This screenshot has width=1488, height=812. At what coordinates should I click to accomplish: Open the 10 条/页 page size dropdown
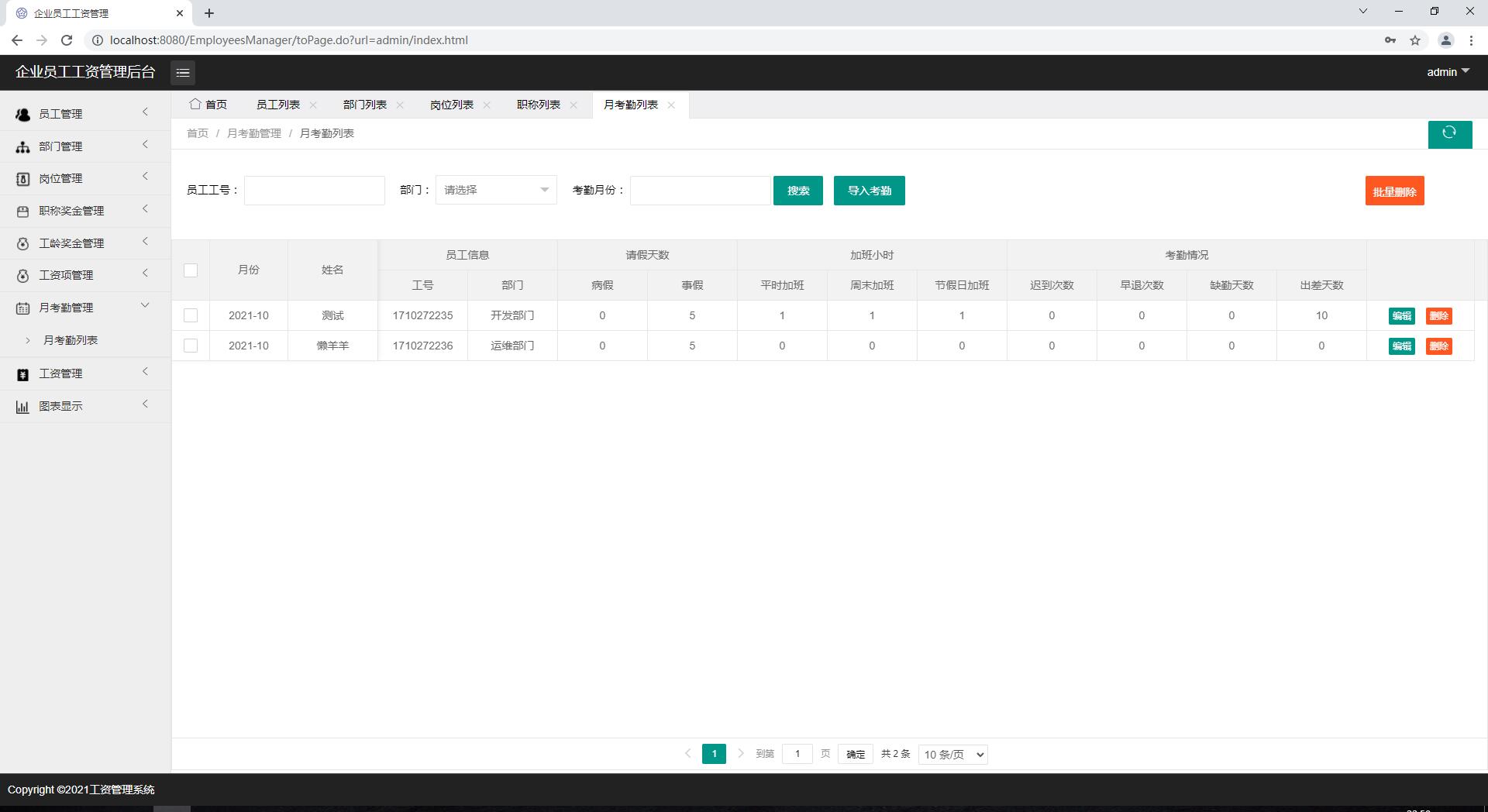[952, 755]
